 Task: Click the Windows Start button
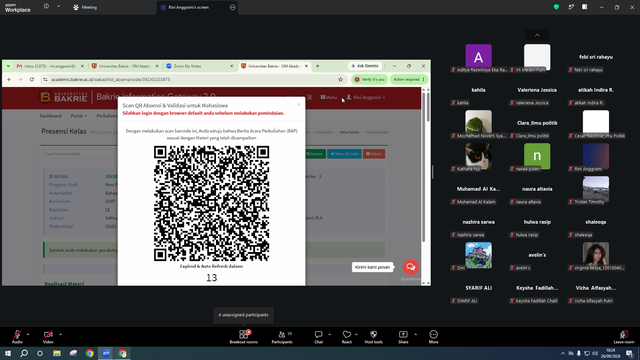8,353
